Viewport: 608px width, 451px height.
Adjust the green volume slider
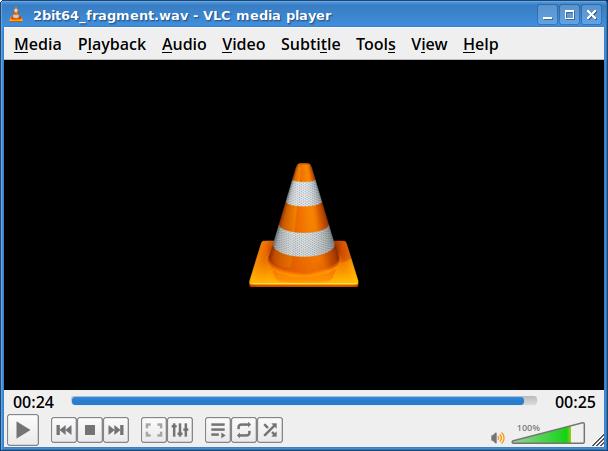[x=548, y=434]
